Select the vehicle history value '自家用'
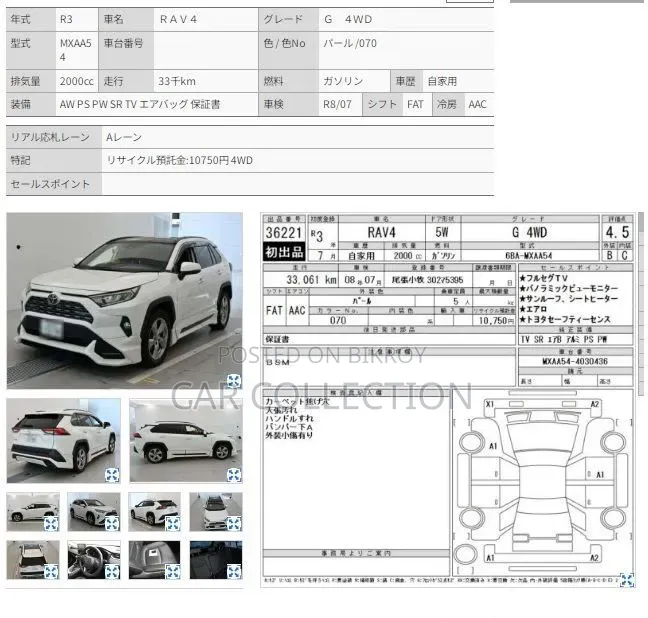The image size is (648, 618). 442,81
